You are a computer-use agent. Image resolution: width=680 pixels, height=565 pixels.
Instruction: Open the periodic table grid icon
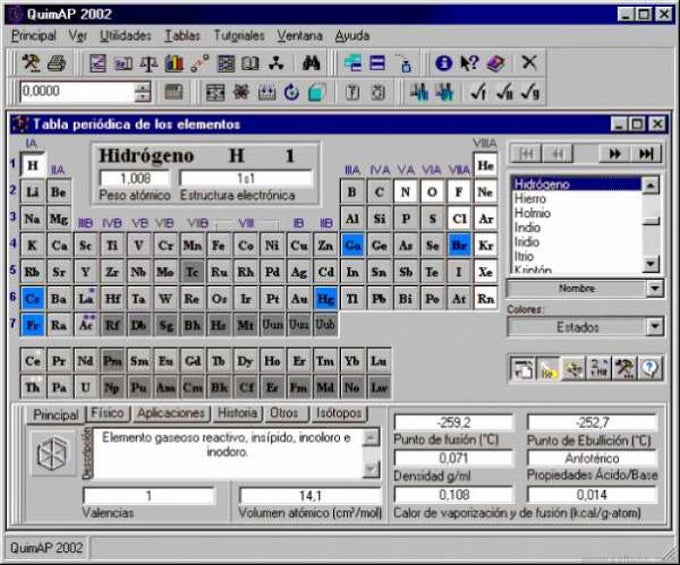[x=226, y=63]
